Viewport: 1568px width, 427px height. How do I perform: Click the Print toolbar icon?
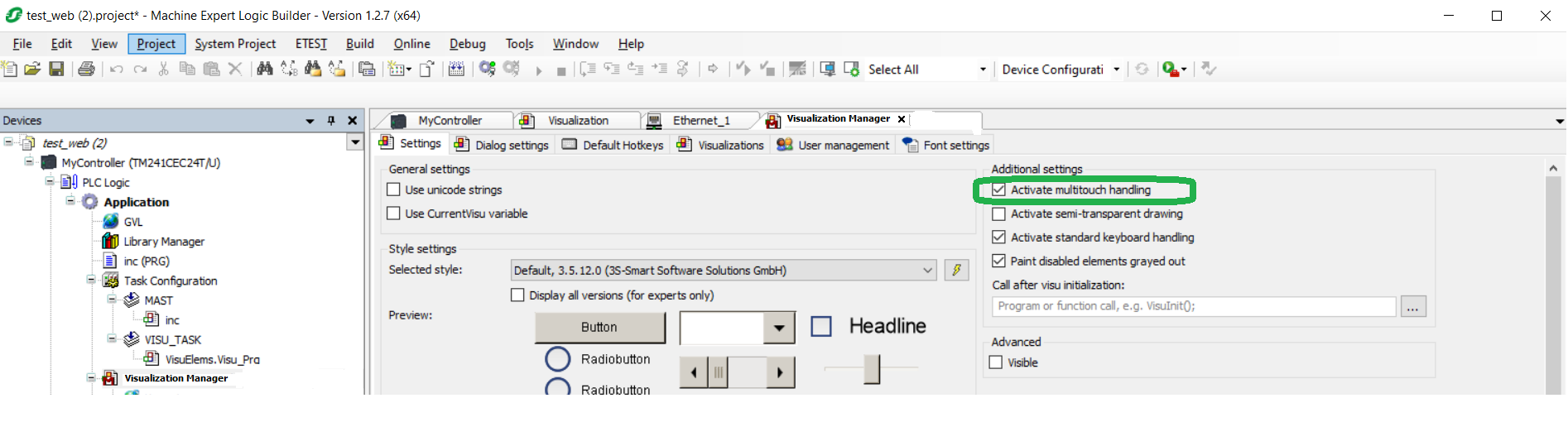(86, 69)
